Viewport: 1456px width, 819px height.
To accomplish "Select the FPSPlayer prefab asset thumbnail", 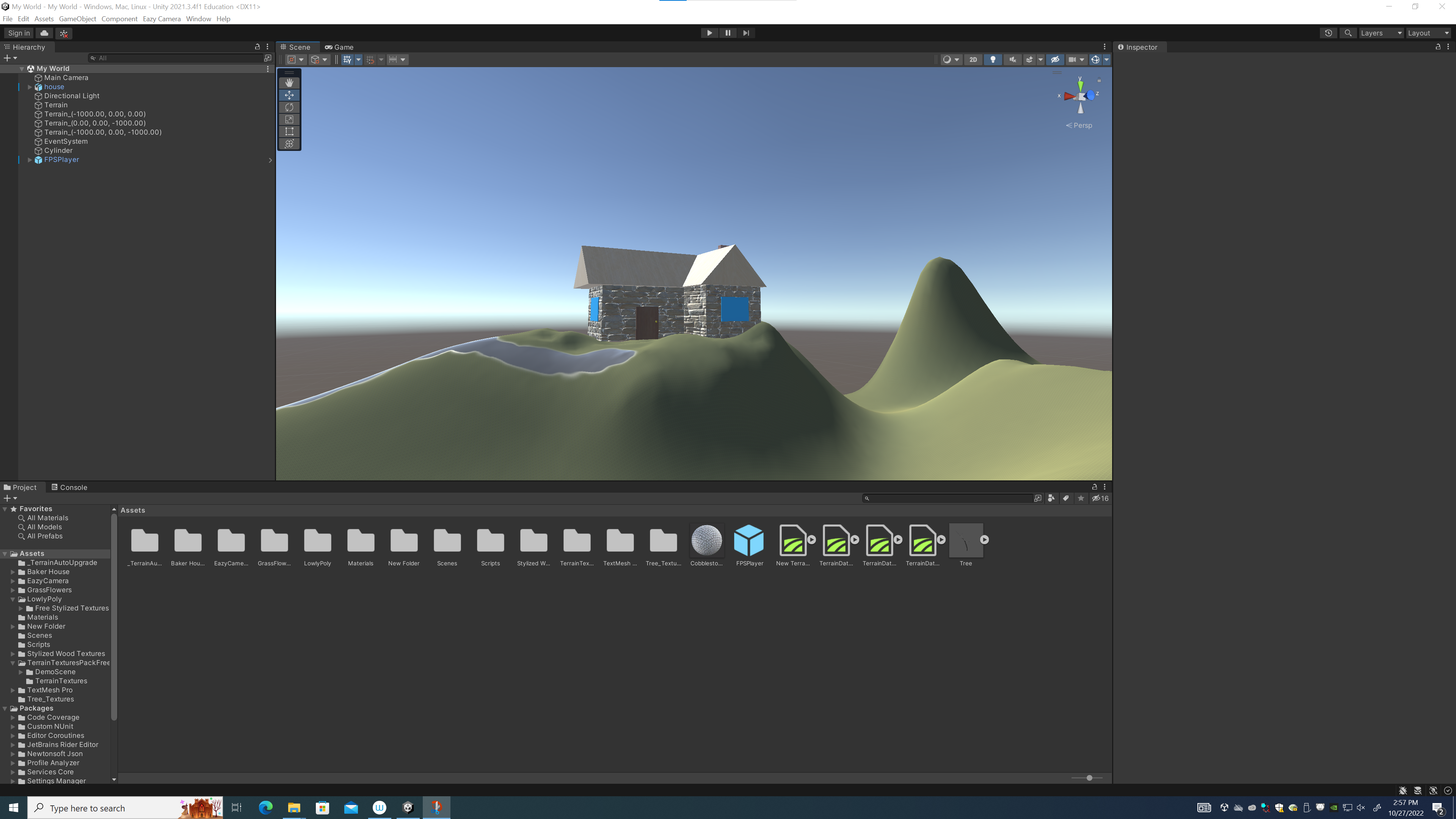I will (749, 541).
